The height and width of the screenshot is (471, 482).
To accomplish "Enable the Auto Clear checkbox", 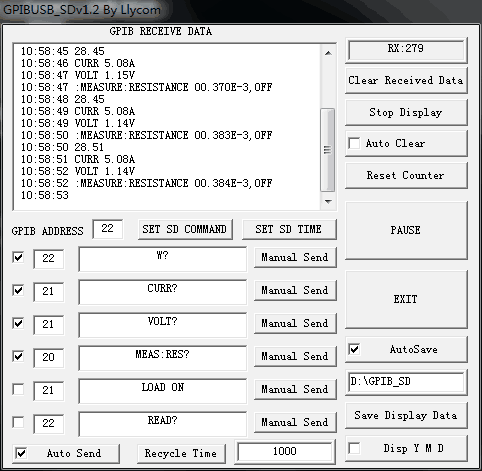I will coord(354,144).
